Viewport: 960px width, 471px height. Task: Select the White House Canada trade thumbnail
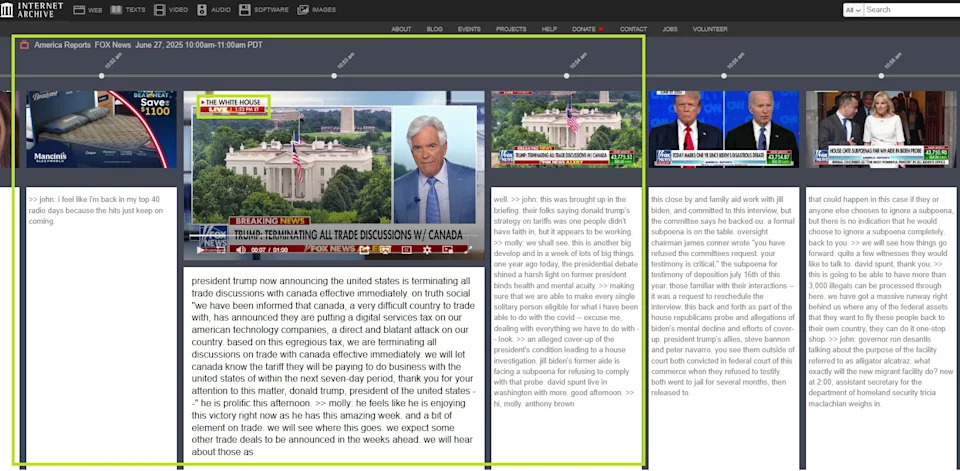point(566,129)
